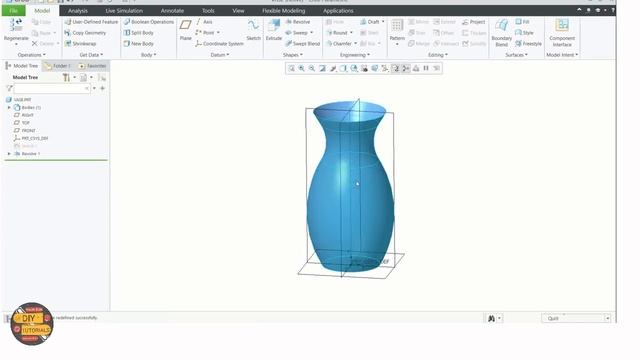Viewport: 640px width, 360px height.
Task: Select the Copy Geometry tool
Action: 85,33
